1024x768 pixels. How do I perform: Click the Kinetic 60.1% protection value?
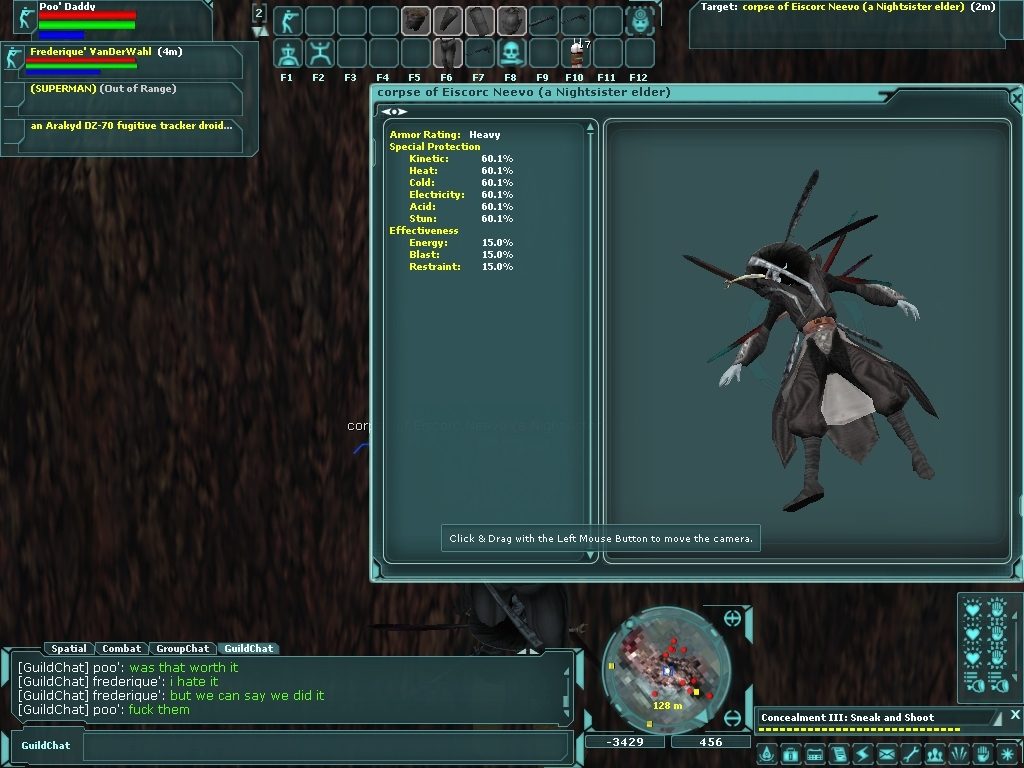pos(497,159)
